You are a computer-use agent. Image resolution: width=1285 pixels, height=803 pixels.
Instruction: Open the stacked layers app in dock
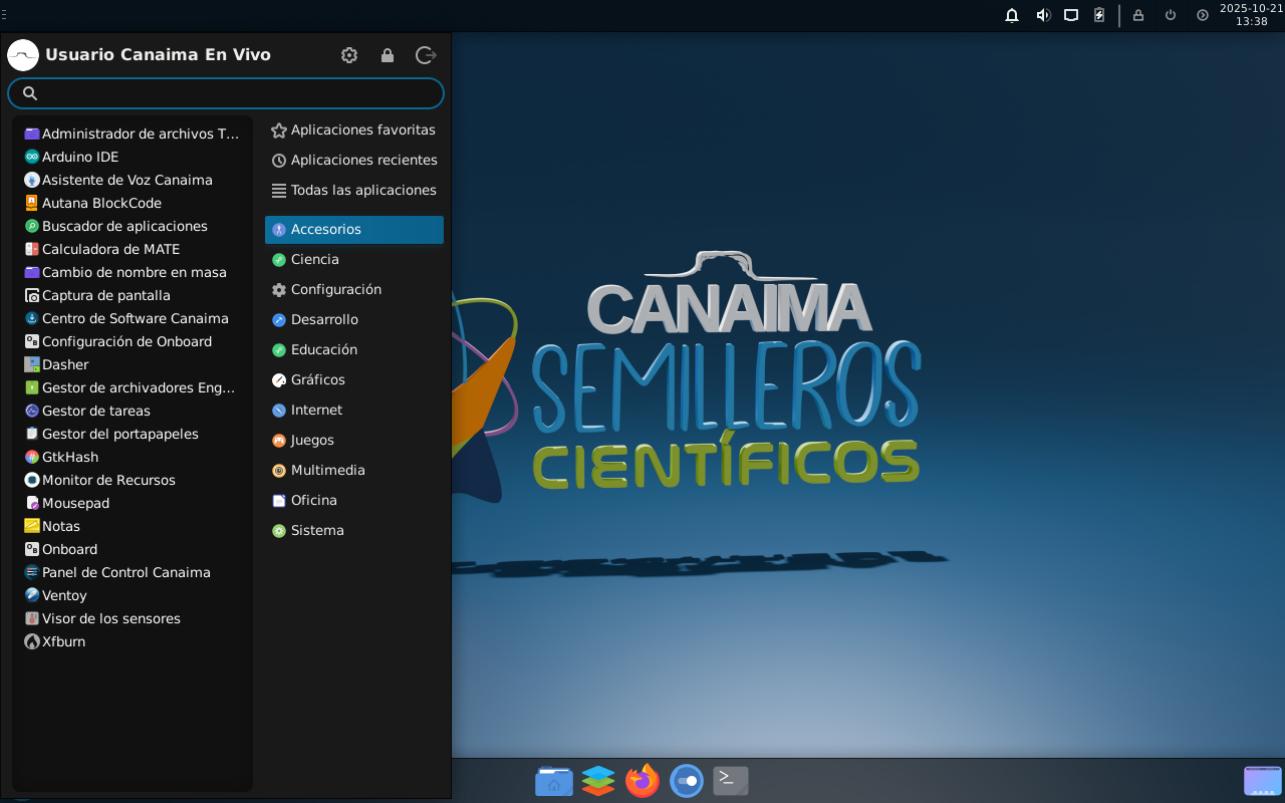[x=598, y=780]
